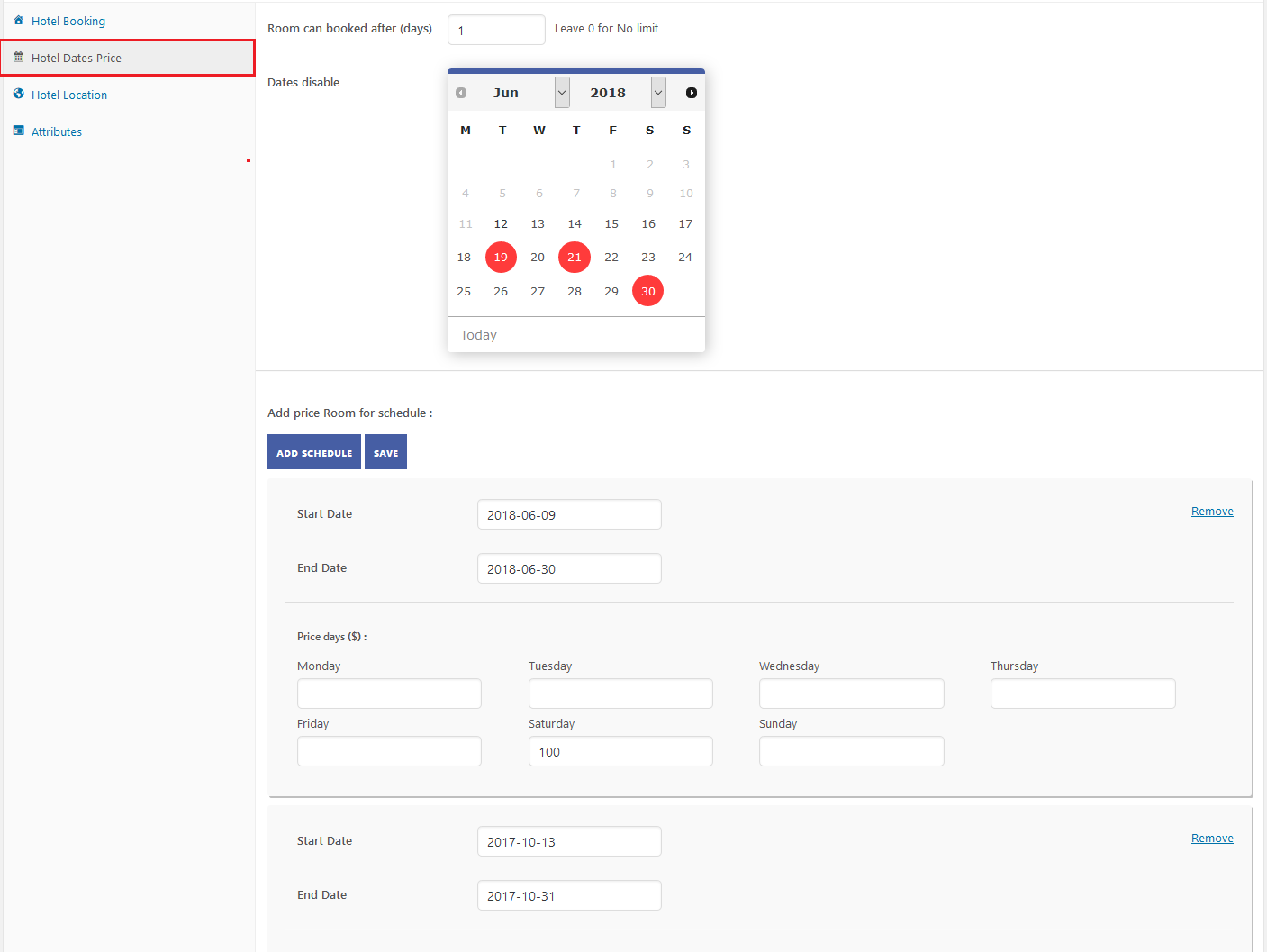The image size is (1267, 952).
Task: Click Today in the calendar
Action: coord(478,335)
